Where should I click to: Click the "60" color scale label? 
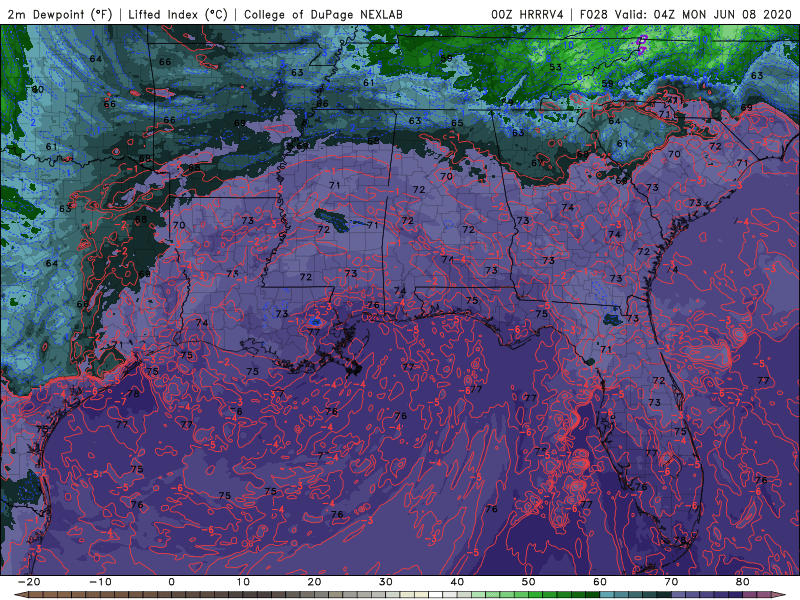600,582
